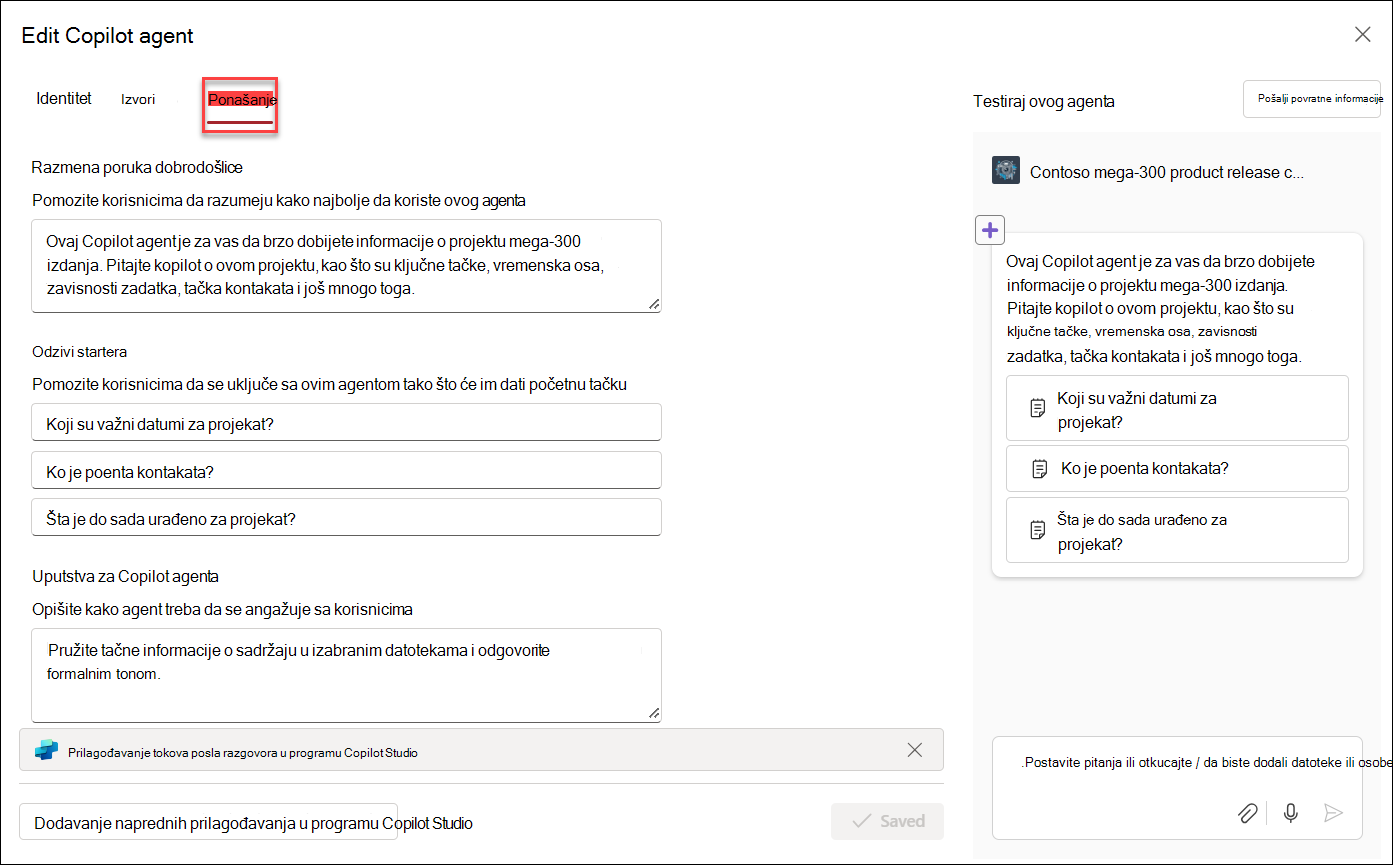Click the 'Odzivi startera' label
The width and height of the screenshot is (1393, 865).
point(79,352)
